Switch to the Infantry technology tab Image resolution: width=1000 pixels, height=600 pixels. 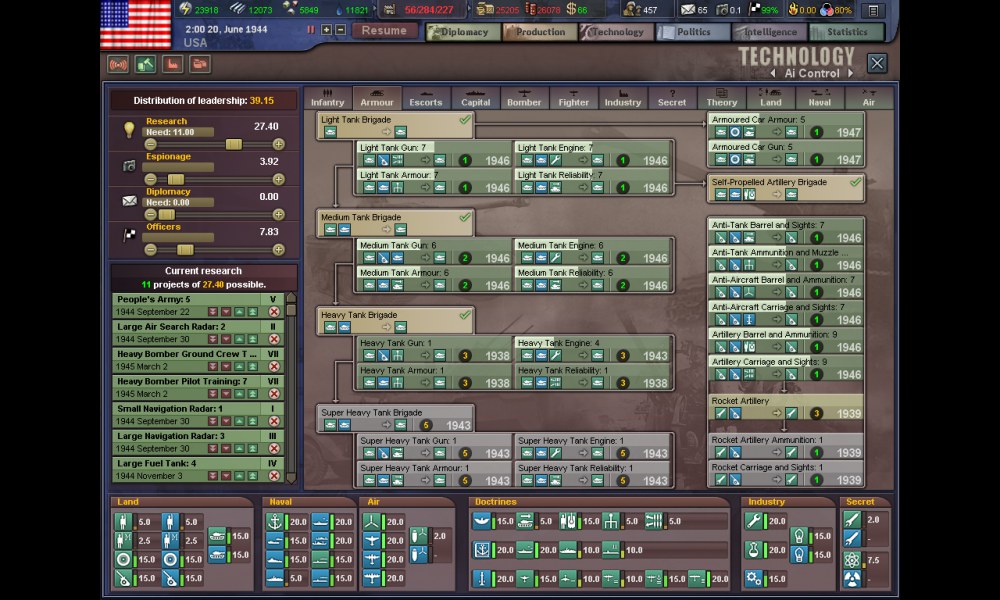328,98
